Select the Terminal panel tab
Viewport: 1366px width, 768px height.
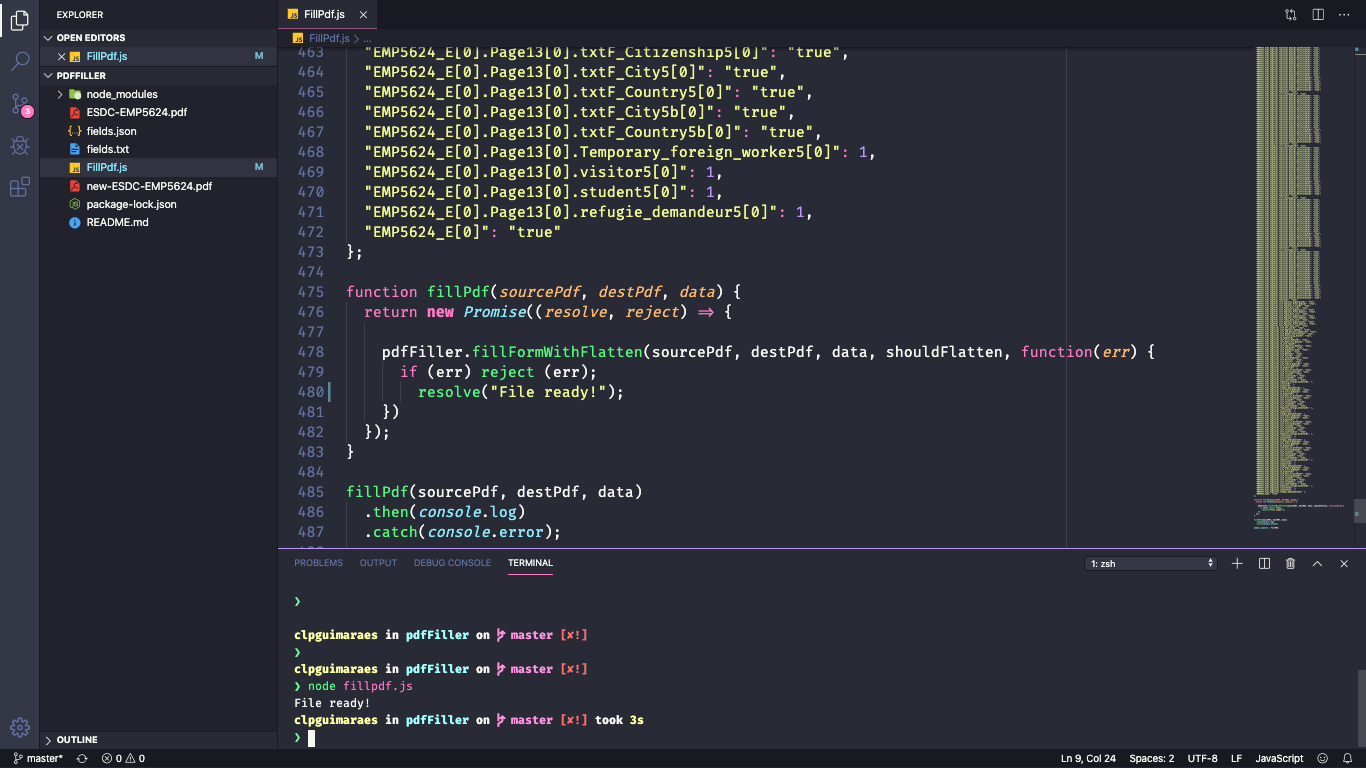point(530,563)
